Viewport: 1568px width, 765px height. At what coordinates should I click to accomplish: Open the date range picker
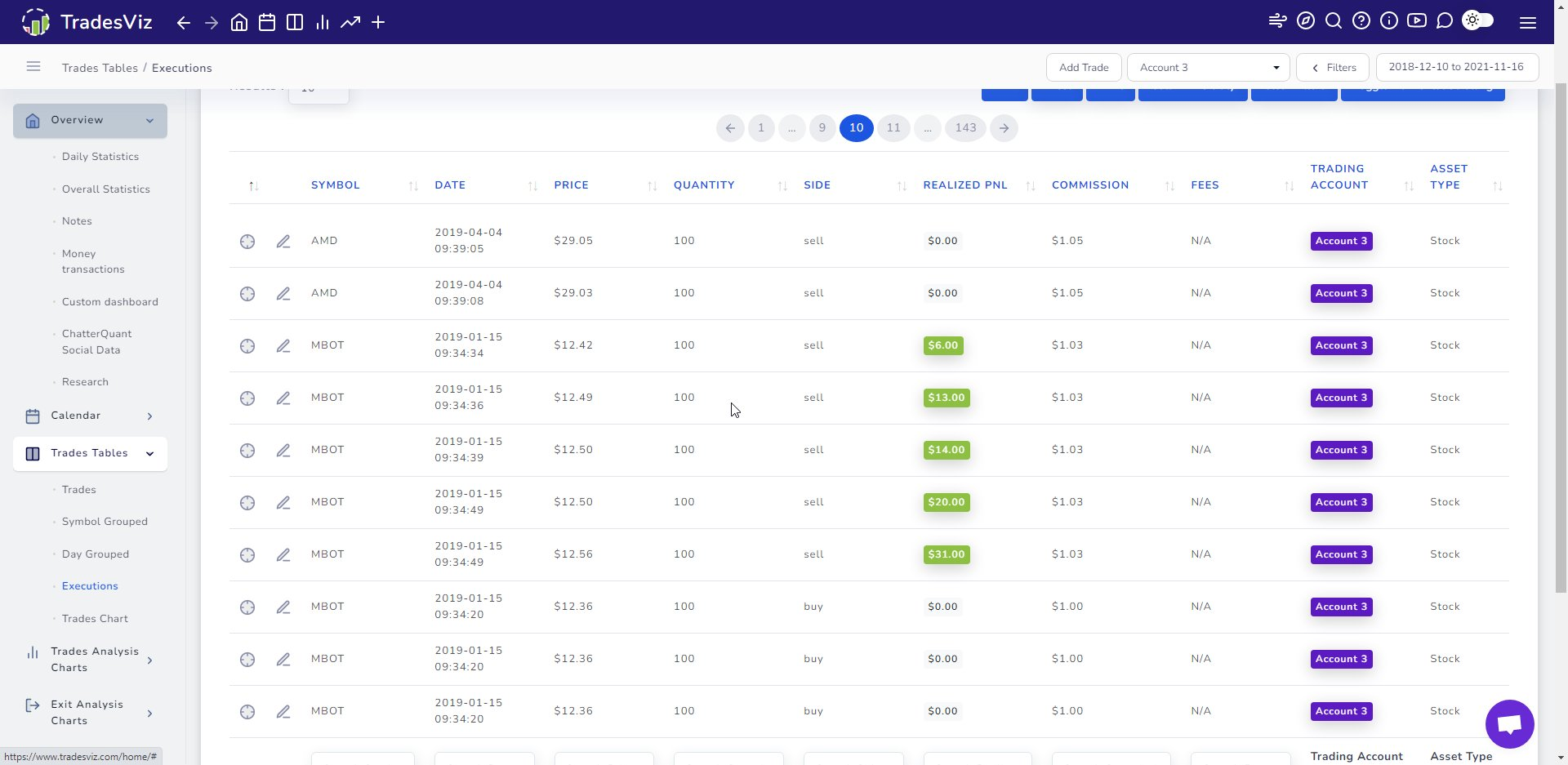[1457, 67]
